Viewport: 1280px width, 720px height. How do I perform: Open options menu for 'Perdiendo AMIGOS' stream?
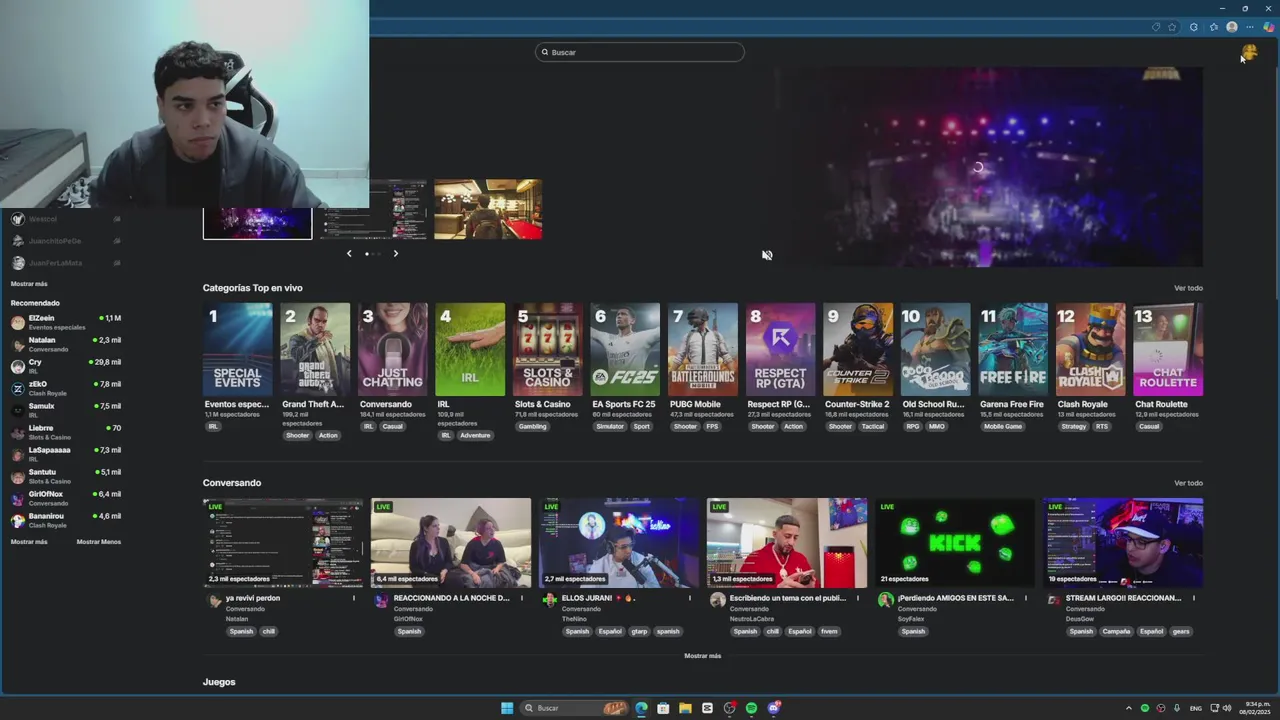tap(1025, 598)
